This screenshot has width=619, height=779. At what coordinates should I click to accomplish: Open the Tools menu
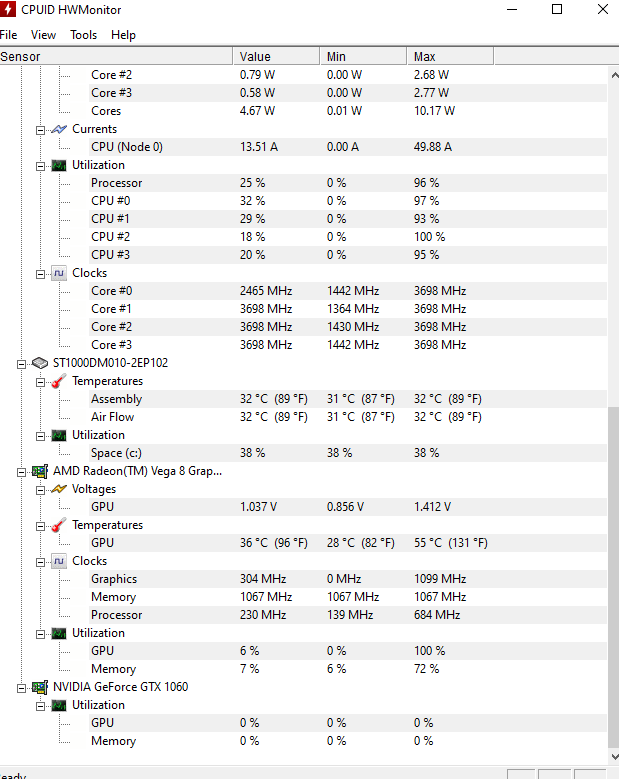tap(83, 35)
